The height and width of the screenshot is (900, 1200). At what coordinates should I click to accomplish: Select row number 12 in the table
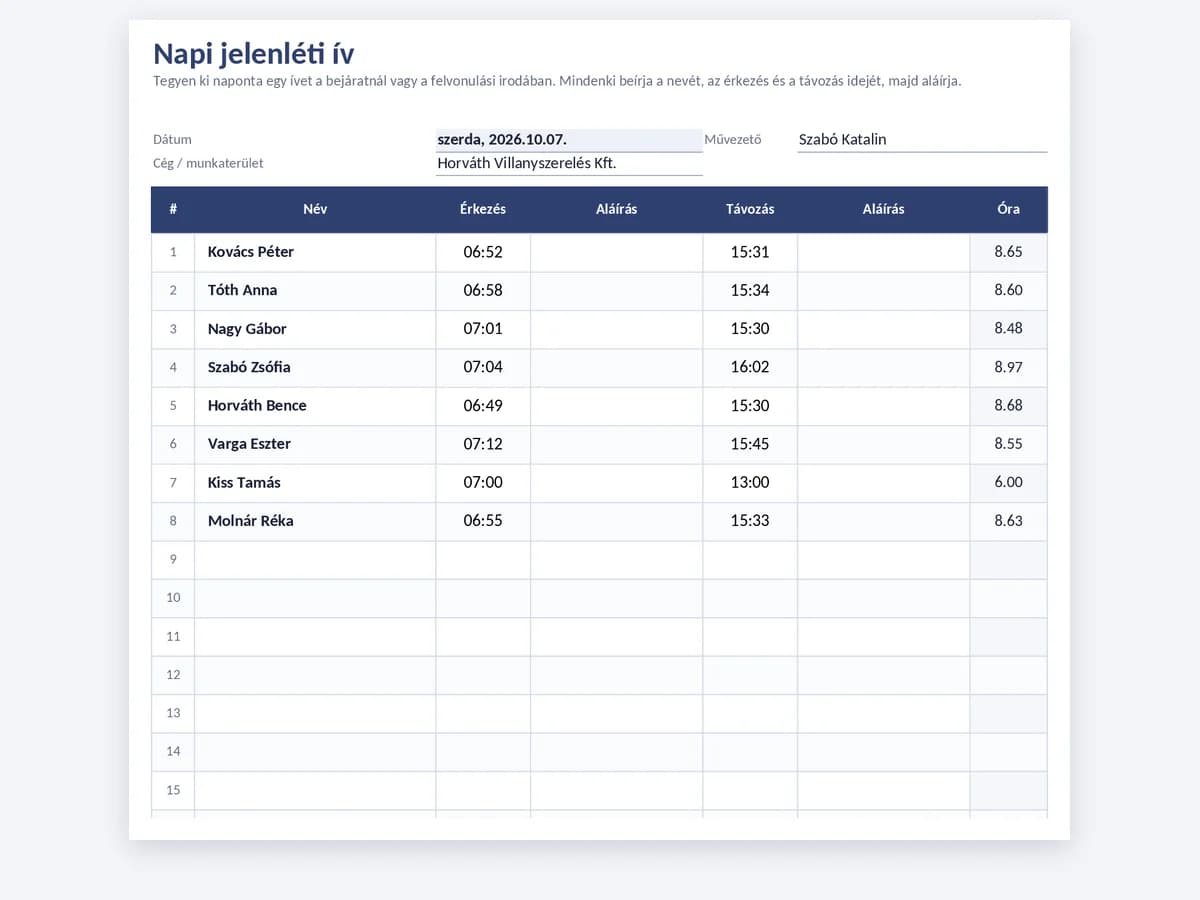173,675
